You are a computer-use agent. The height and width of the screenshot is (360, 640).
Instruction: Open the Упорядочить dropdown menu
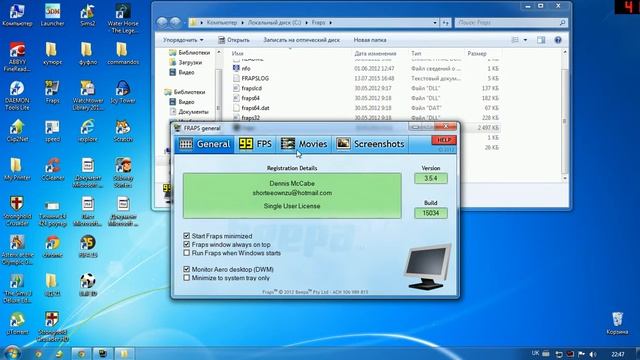tap(183, 40)
